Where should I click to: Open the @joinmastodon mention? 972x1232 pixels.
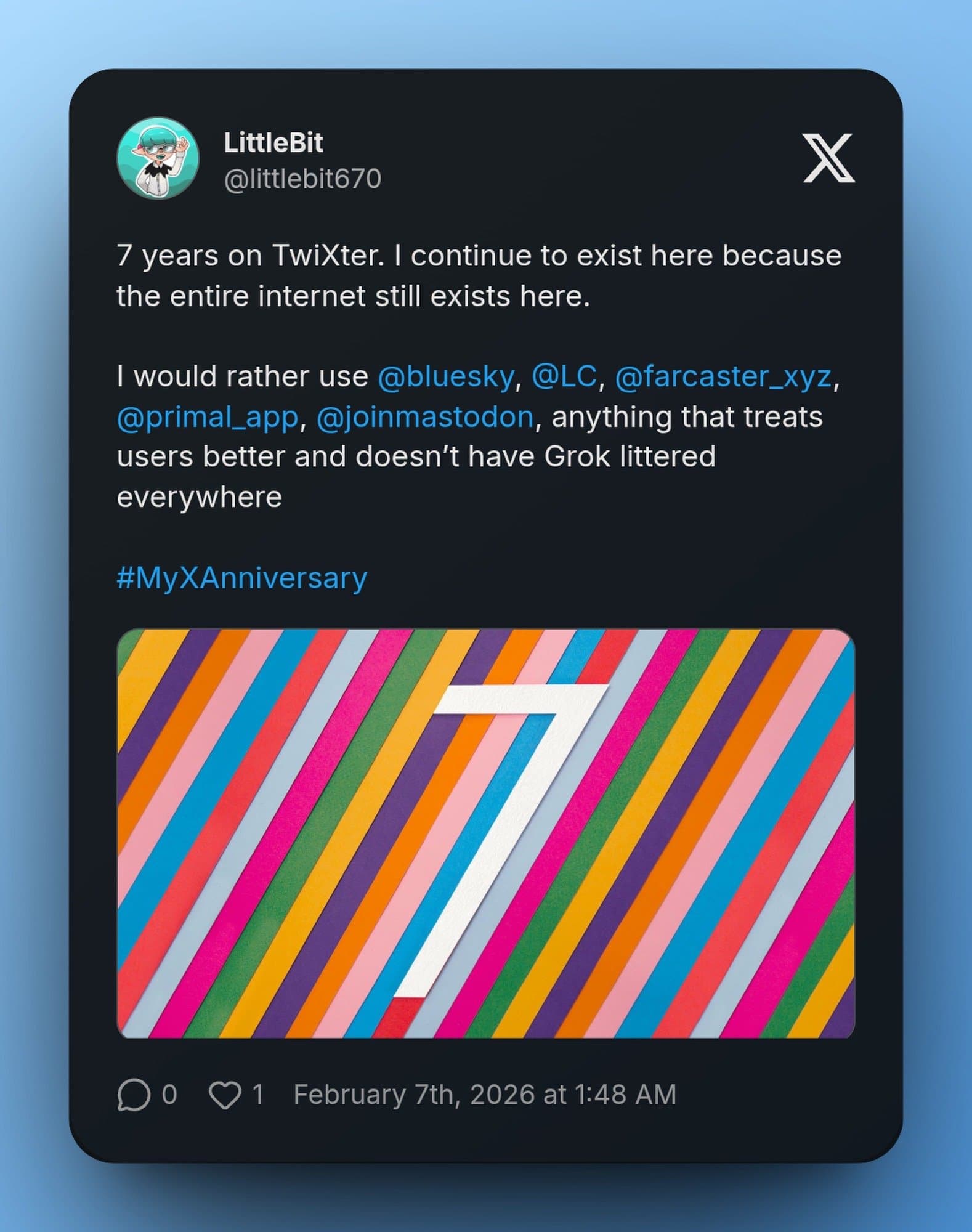[425, 418]
